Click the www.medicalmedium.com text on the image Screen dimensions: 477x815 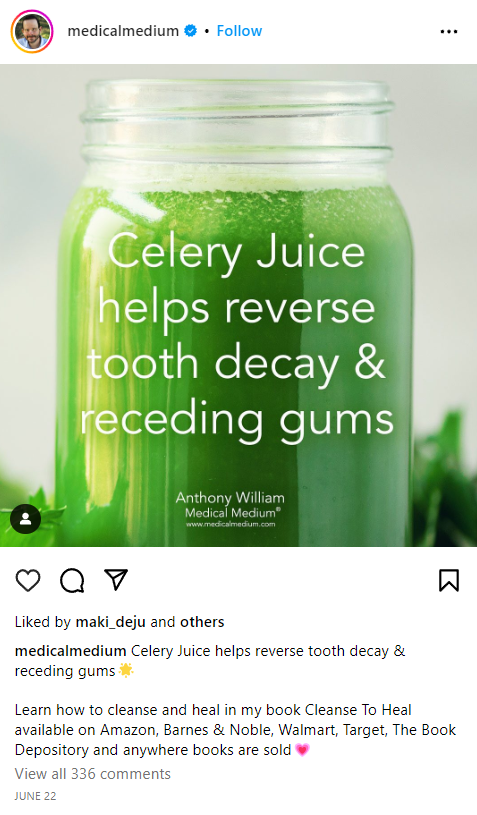coord(230,524)
